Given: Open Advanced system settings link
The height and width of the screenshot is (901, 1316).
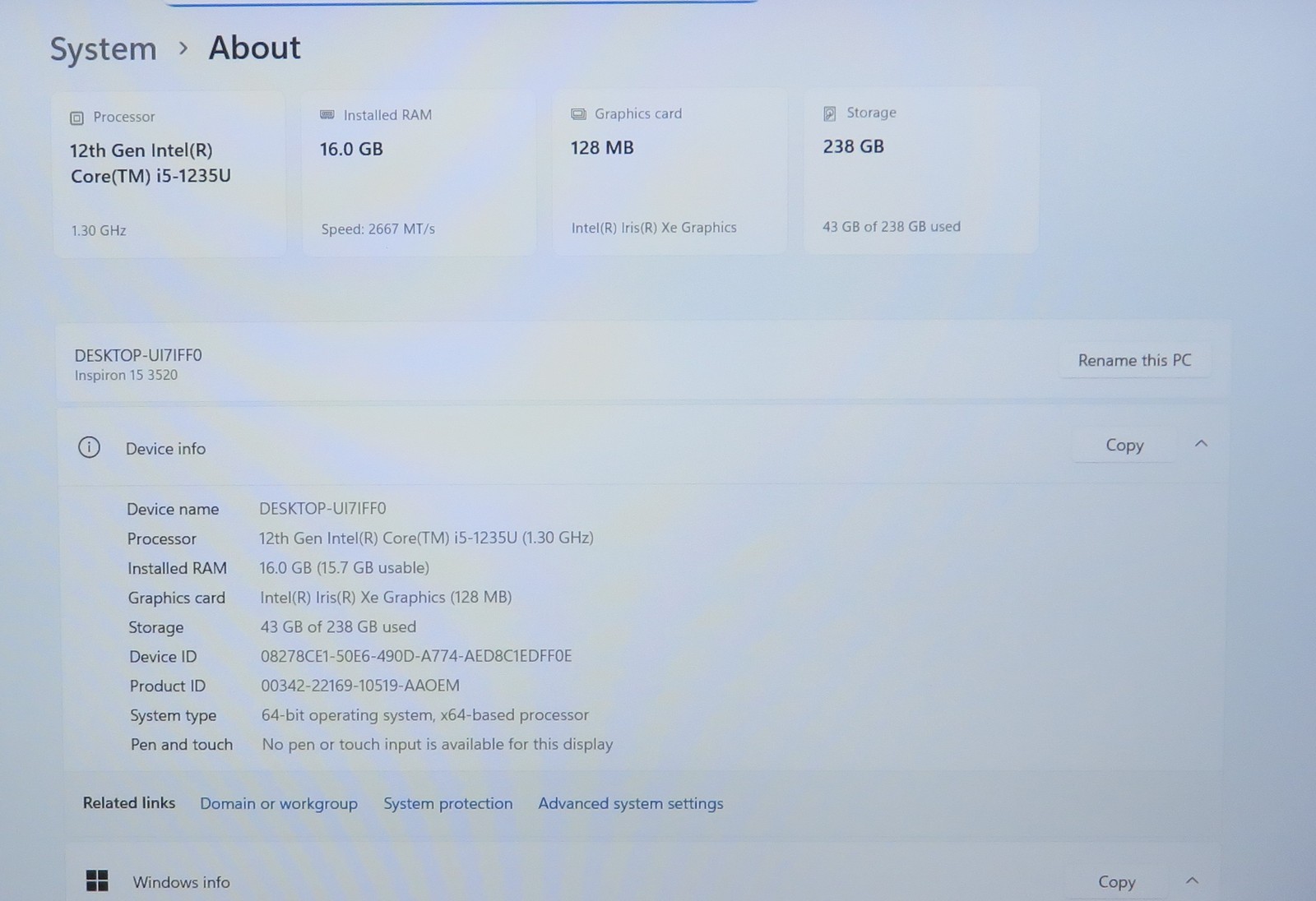Looking at the screenshot, I should tap(631, 803).
